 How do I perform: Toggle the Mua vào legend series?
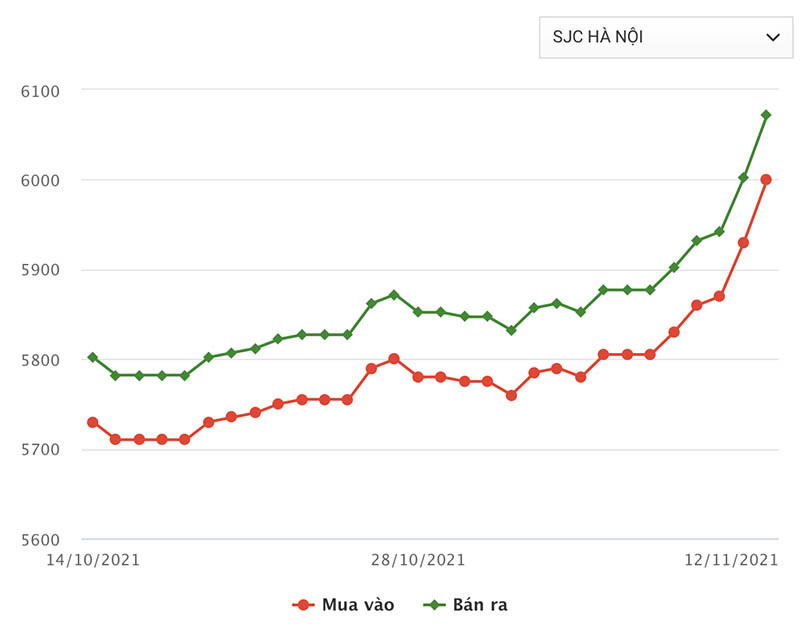(357, 604)
